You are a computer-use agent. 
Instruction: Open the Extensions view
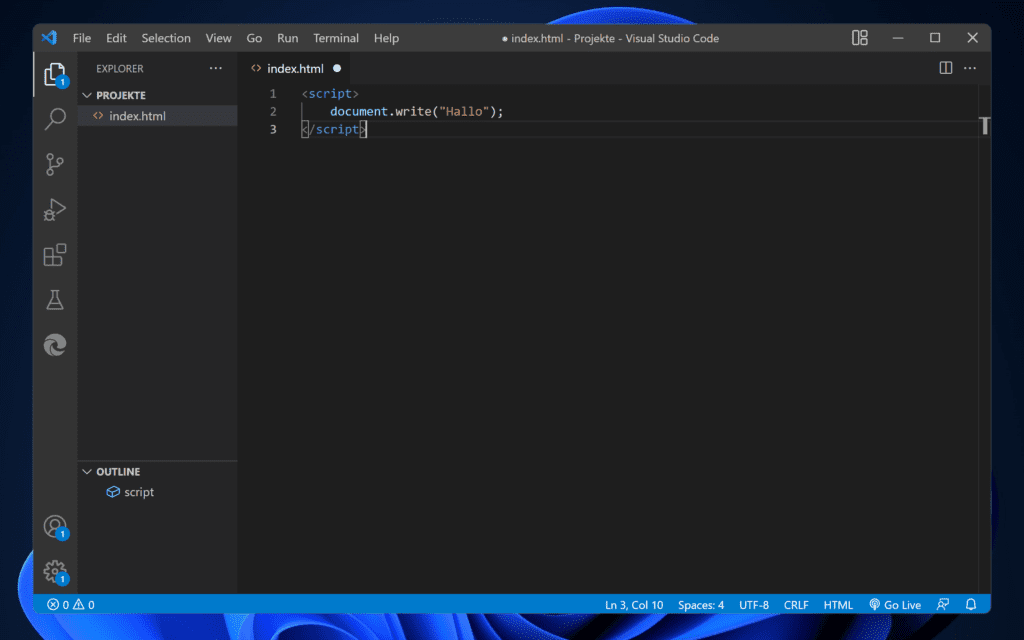(55, 255)
